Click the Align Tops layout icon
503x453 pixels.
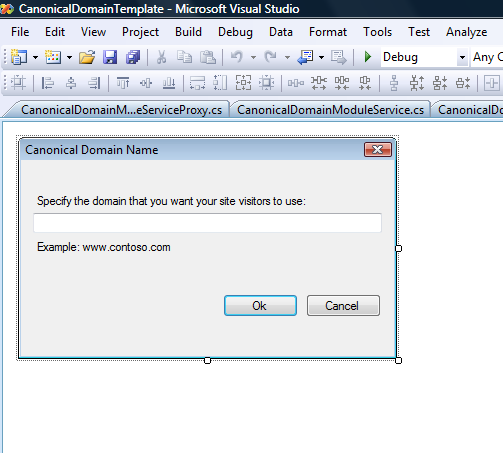click(x=123, y=83)
